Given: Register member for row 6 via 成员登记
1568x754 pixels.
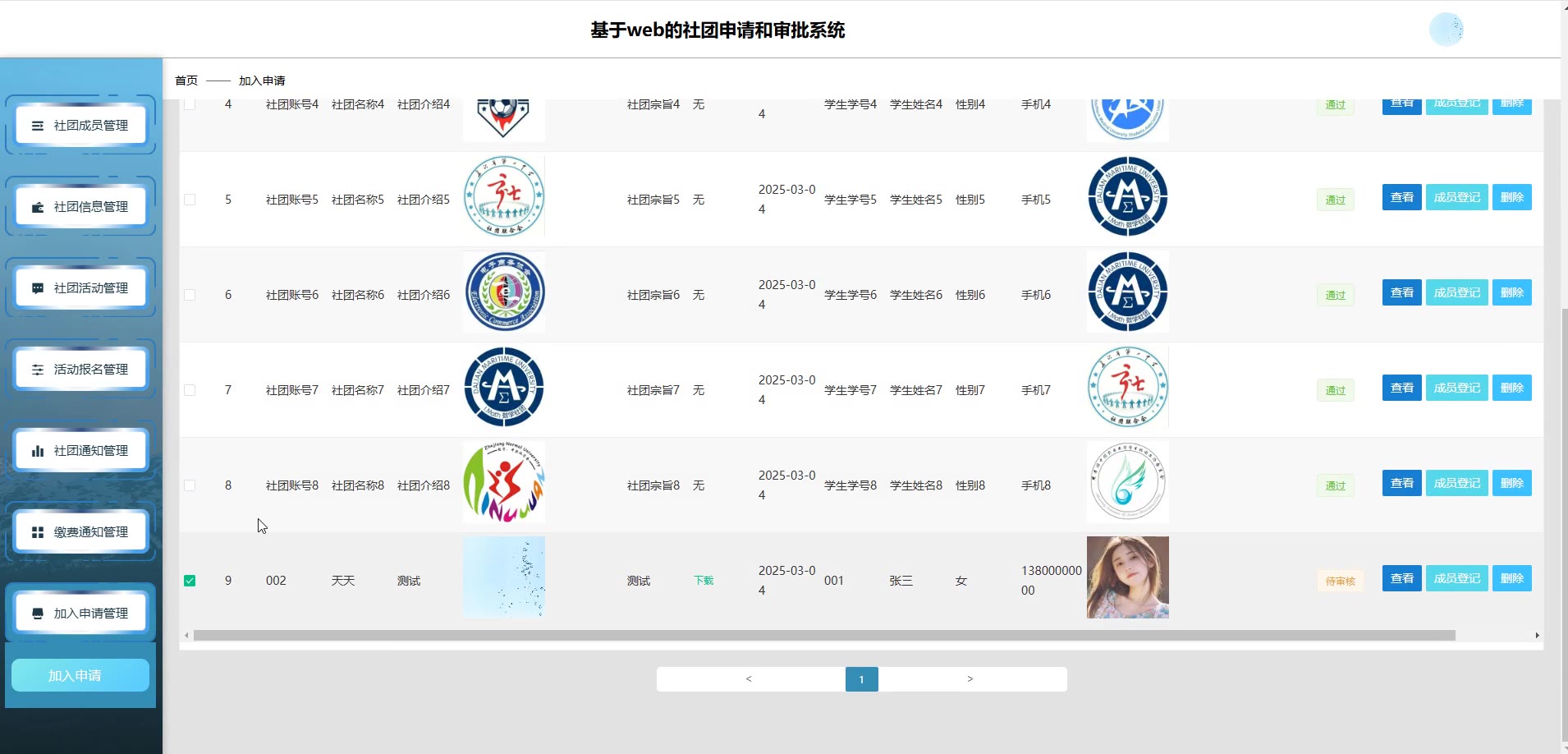Looking at the screenshot, I should click(1457, 292).
